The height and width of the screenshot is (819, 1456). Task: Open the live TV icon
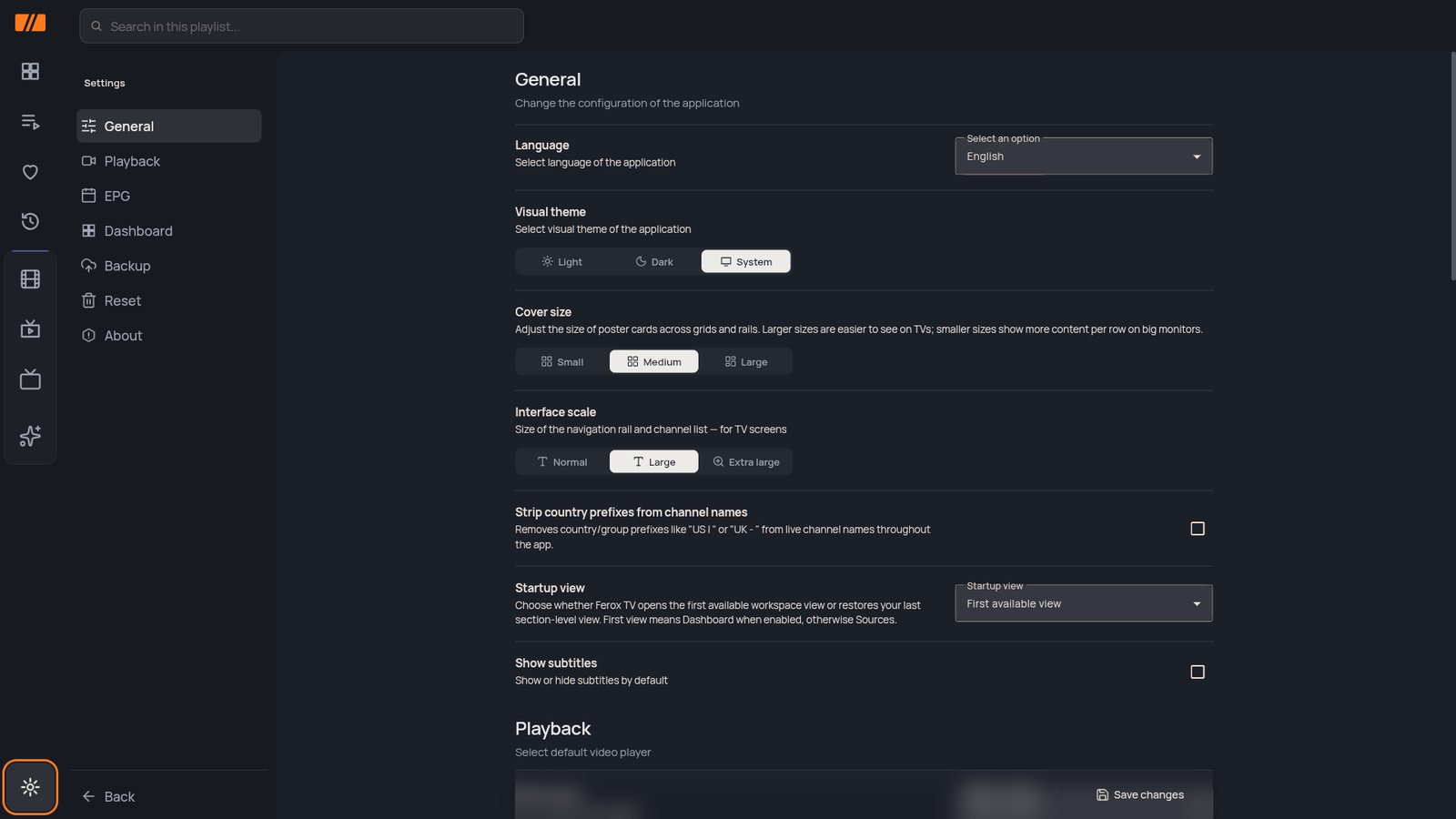pyautogui.click(x=30, y=379)
